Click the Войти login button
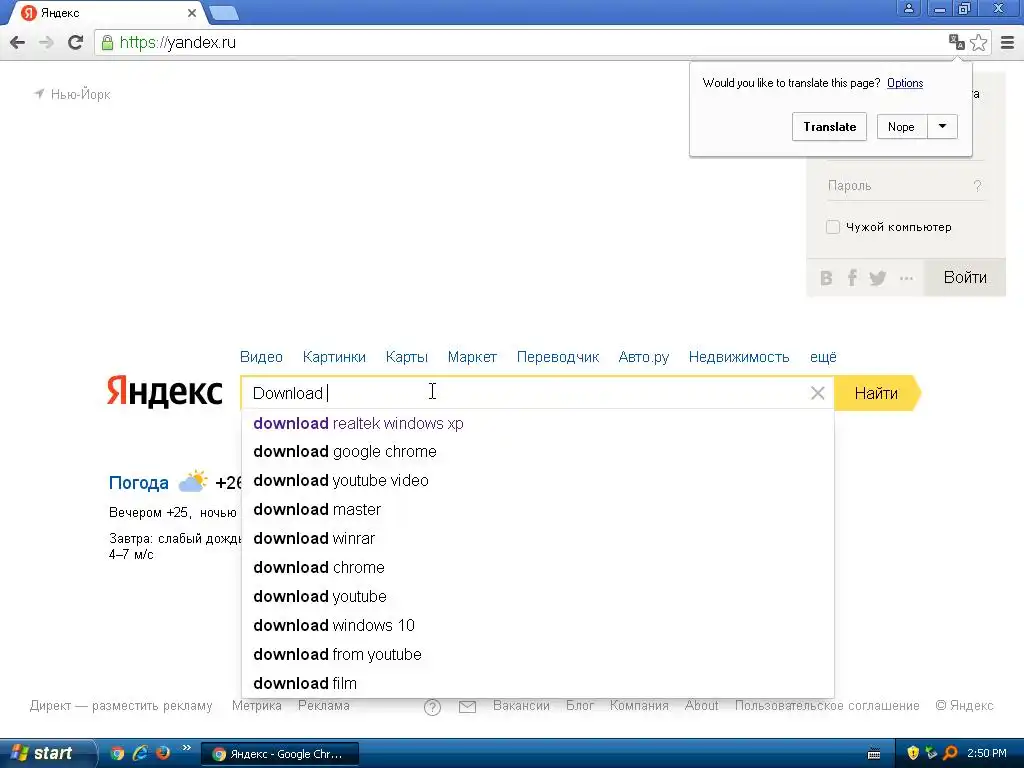The image size is (1024, 768). [965, 278]
